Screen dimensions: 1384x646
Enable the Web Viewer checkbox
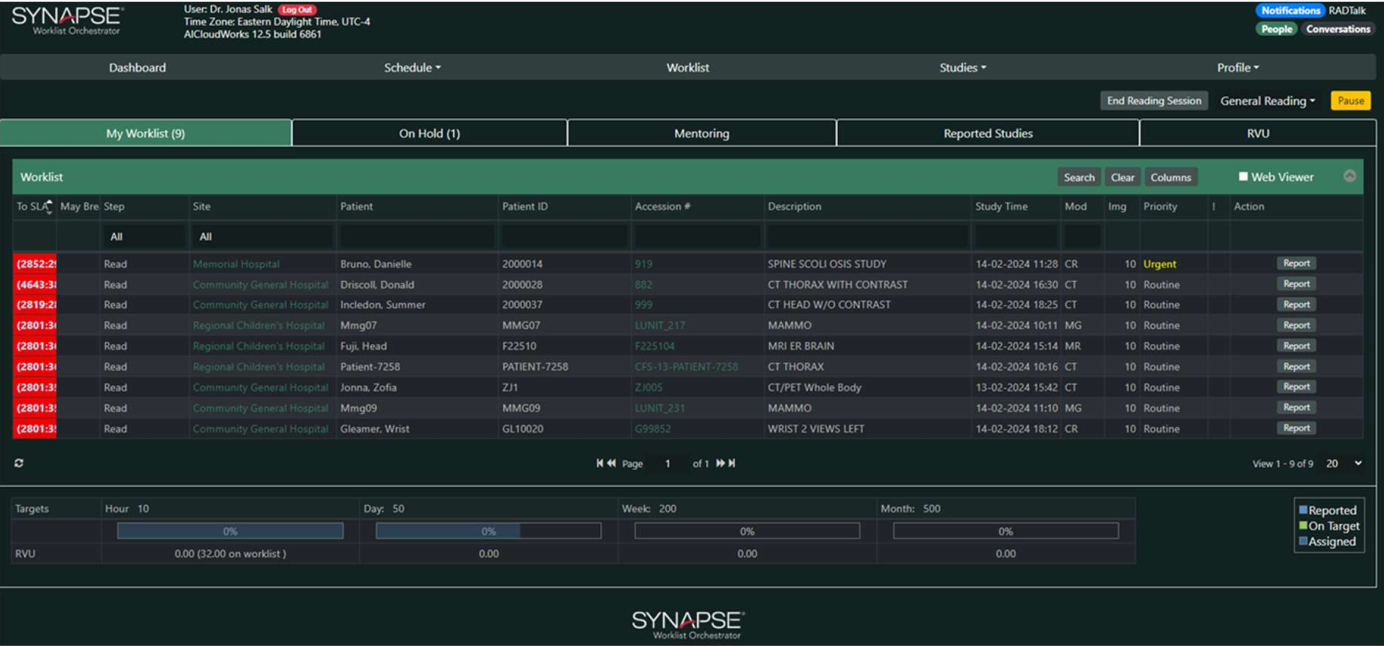(x=1243, y=177)
